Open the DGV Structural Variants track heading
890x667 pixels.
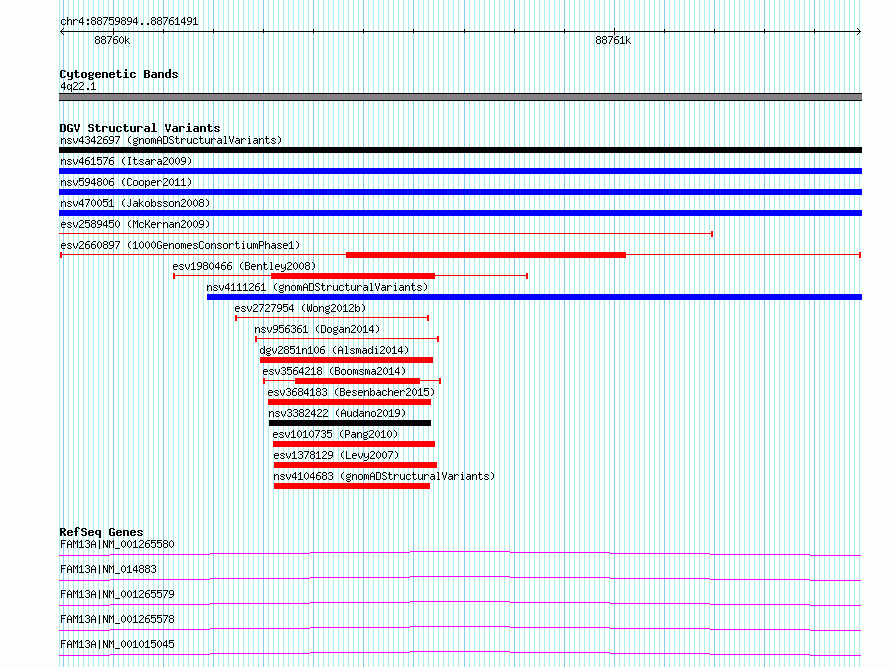pos(140,128)
